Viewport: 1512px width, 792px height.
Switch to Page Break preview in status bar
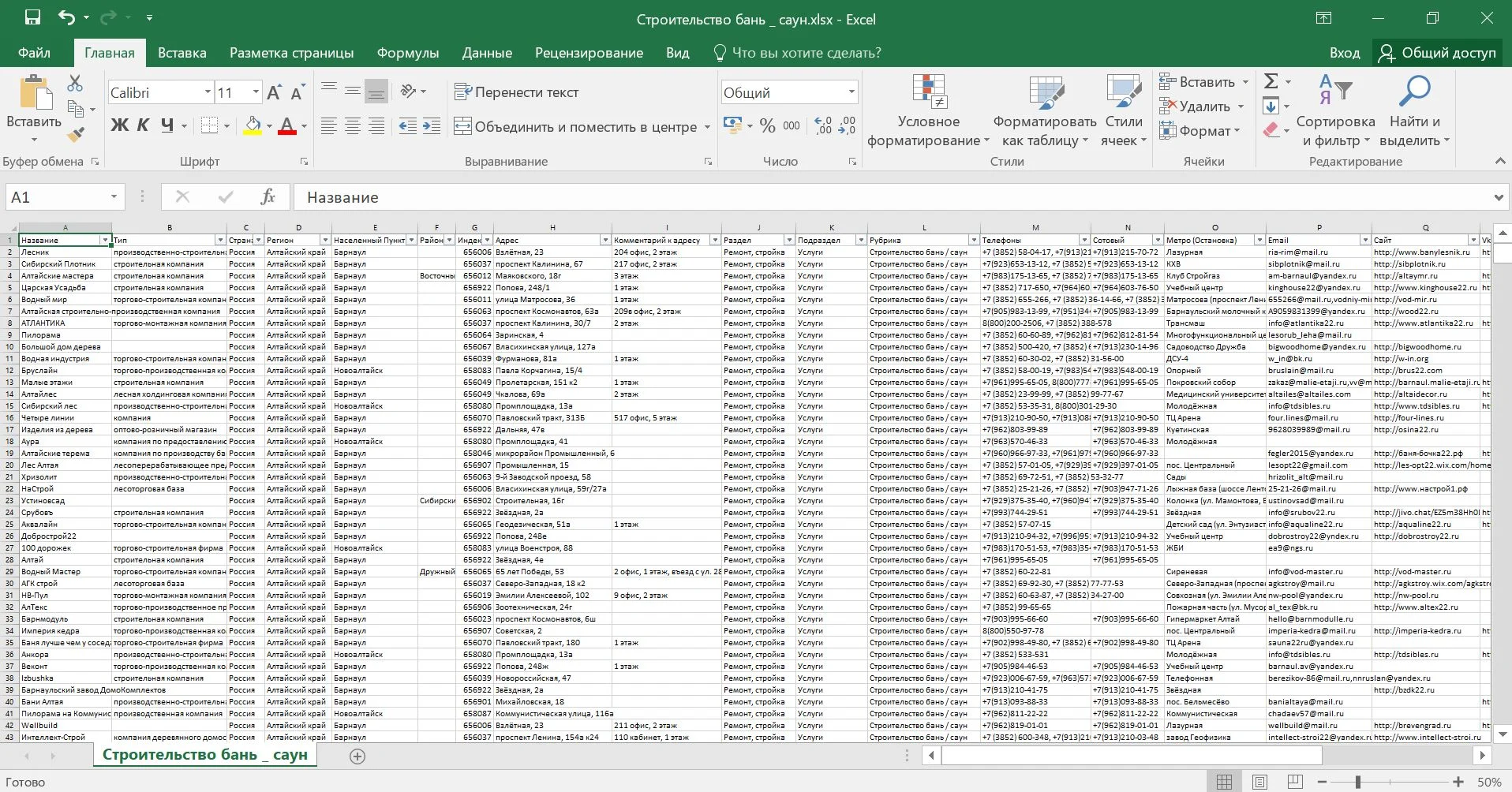[1295, 782]
